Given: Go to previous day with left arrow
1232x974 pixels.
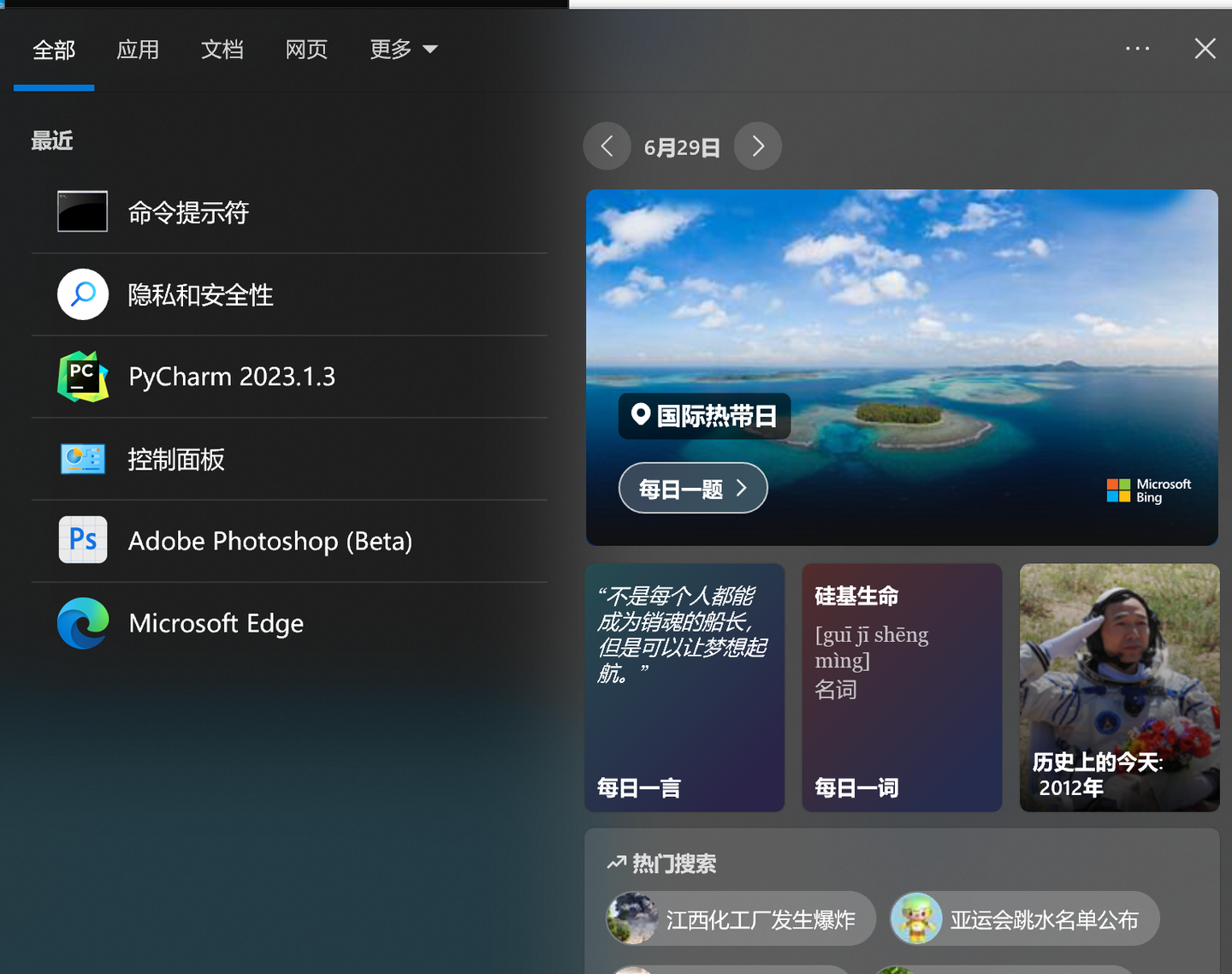Looking at the screenshot, I should tap(607, 146).
